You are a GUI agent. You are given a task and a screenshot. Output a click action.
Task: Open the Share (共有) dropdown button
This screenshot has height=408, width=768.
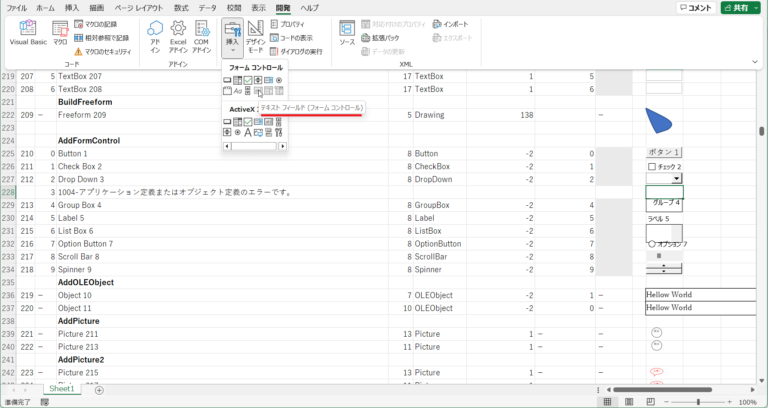(742, 7)
